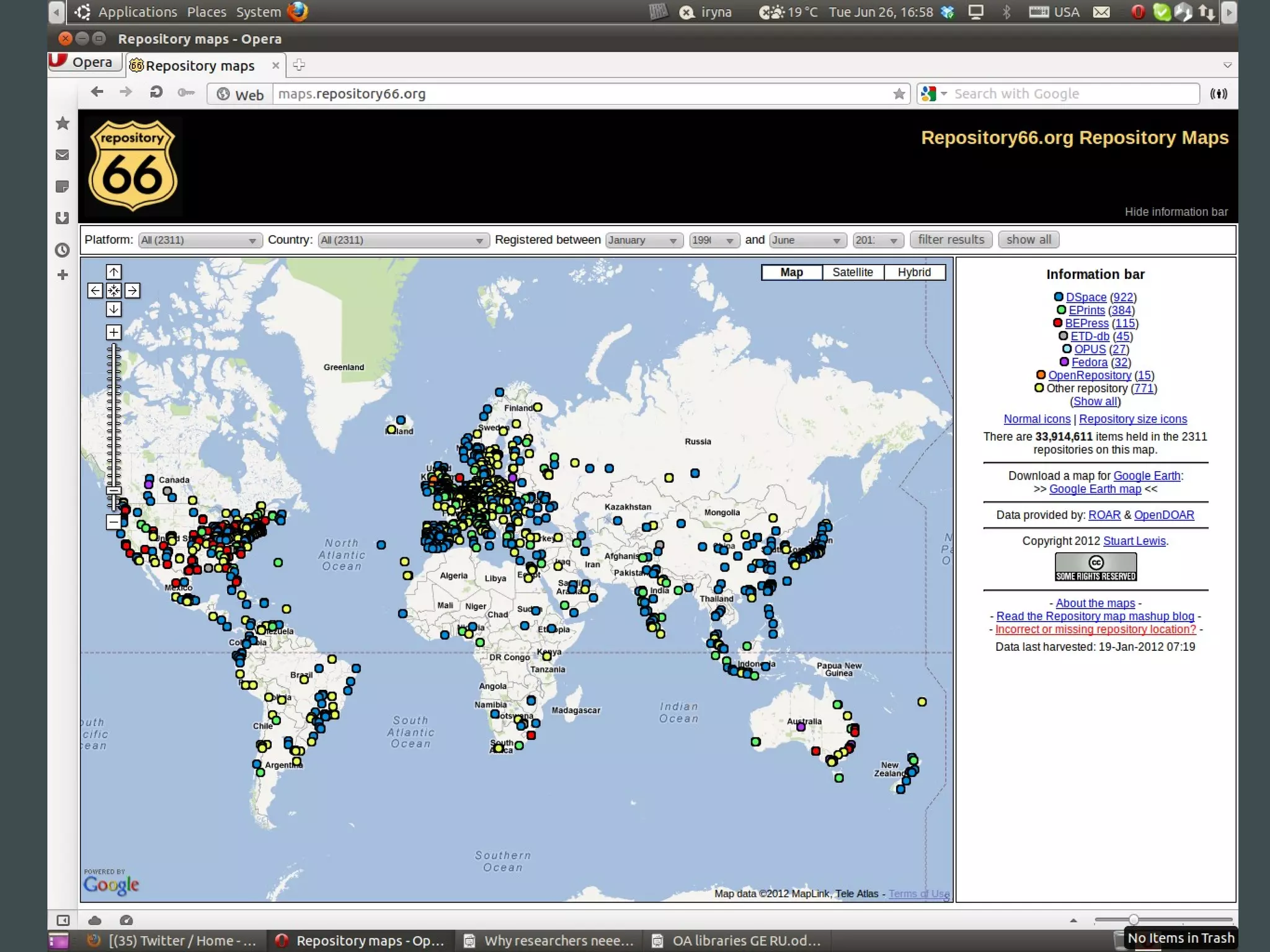
Task: Click the browser reload icon
Action: pos(156,93)
